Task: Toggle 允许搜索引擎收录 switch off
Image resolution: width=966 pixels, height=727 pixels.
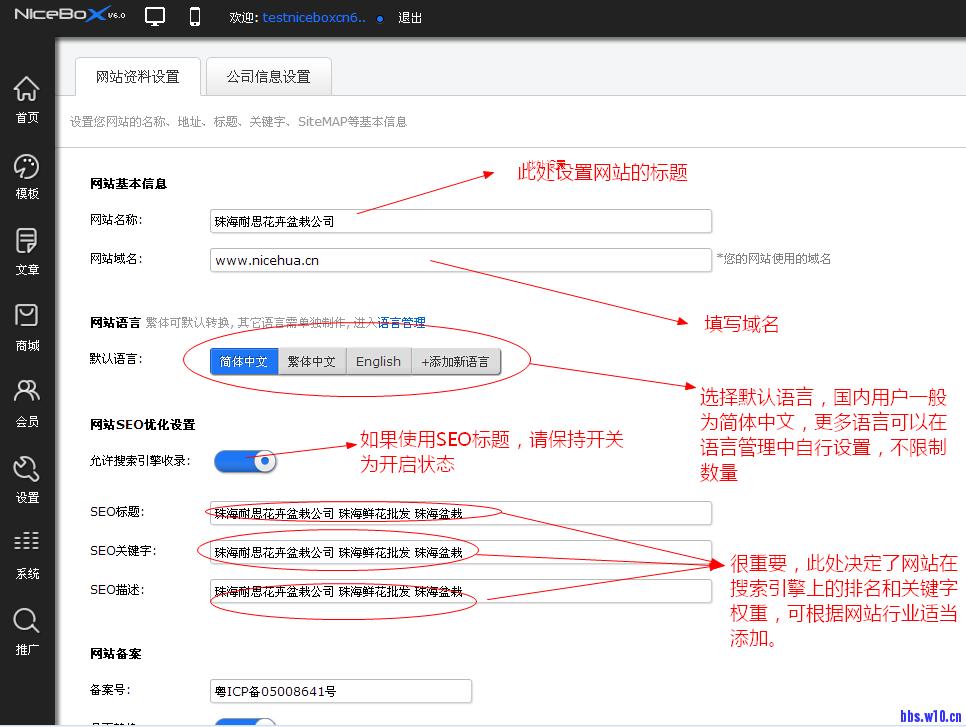Action: (x=244, y=461)
